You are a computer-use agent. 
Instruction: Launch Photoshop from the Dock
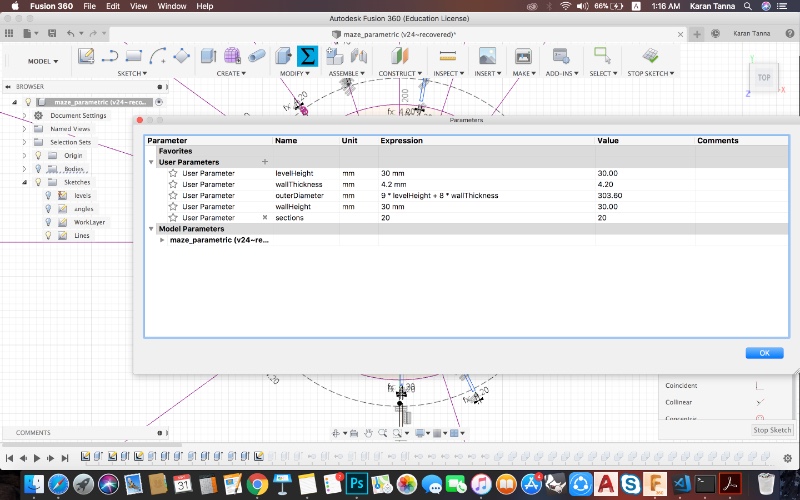[356, 484]
